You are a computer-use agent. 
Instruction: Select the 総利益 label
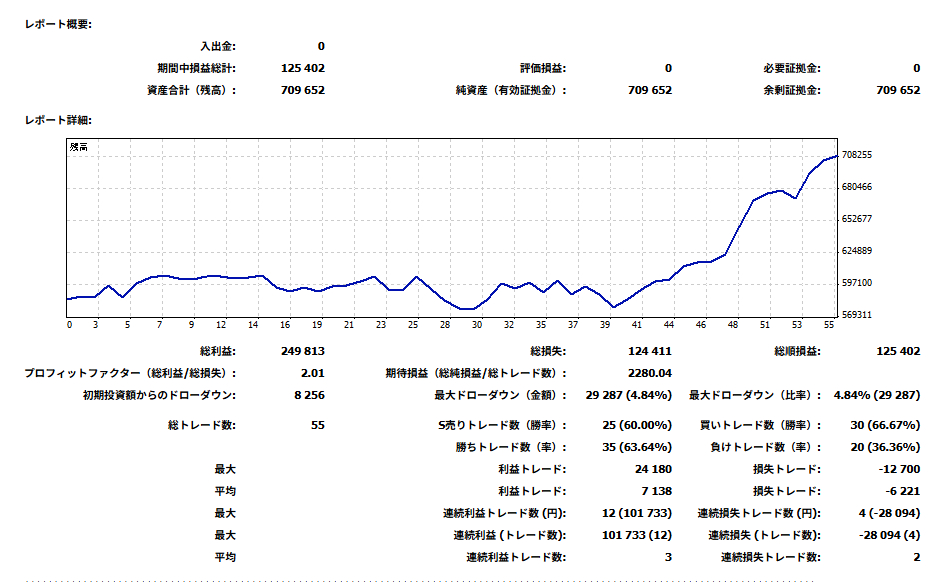coord(218,351)
